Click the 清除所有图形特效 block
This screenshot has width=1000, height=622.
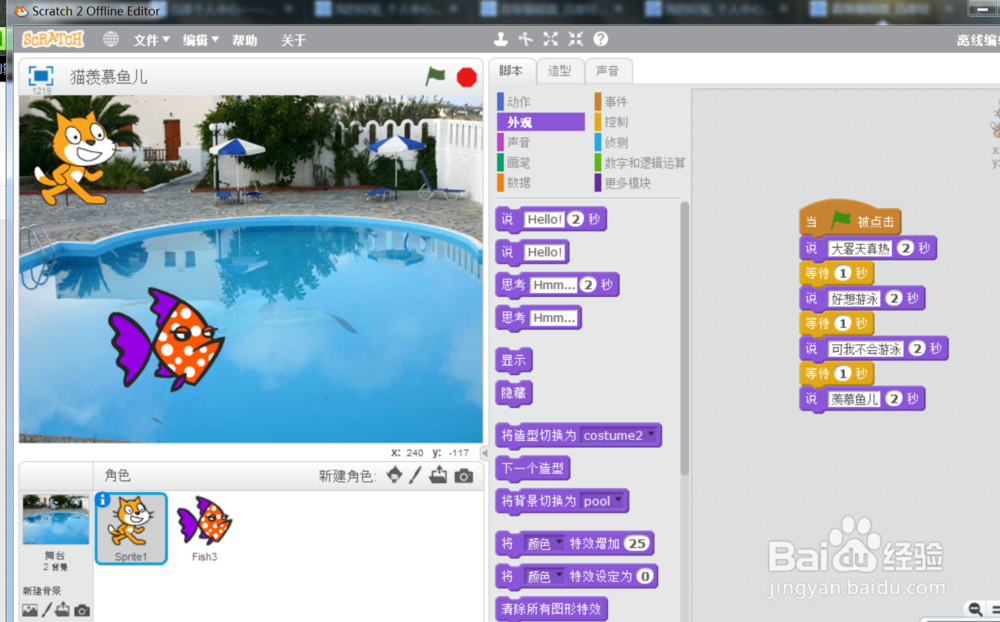[x=551, y=609]
